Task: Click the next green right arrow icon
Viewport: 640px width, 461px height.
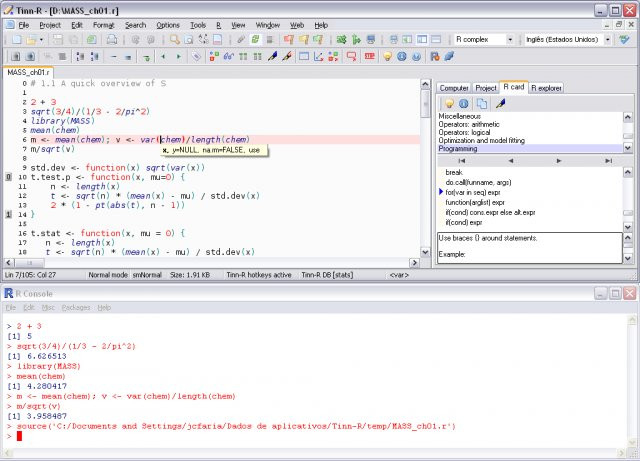Action: click(178, 57)
